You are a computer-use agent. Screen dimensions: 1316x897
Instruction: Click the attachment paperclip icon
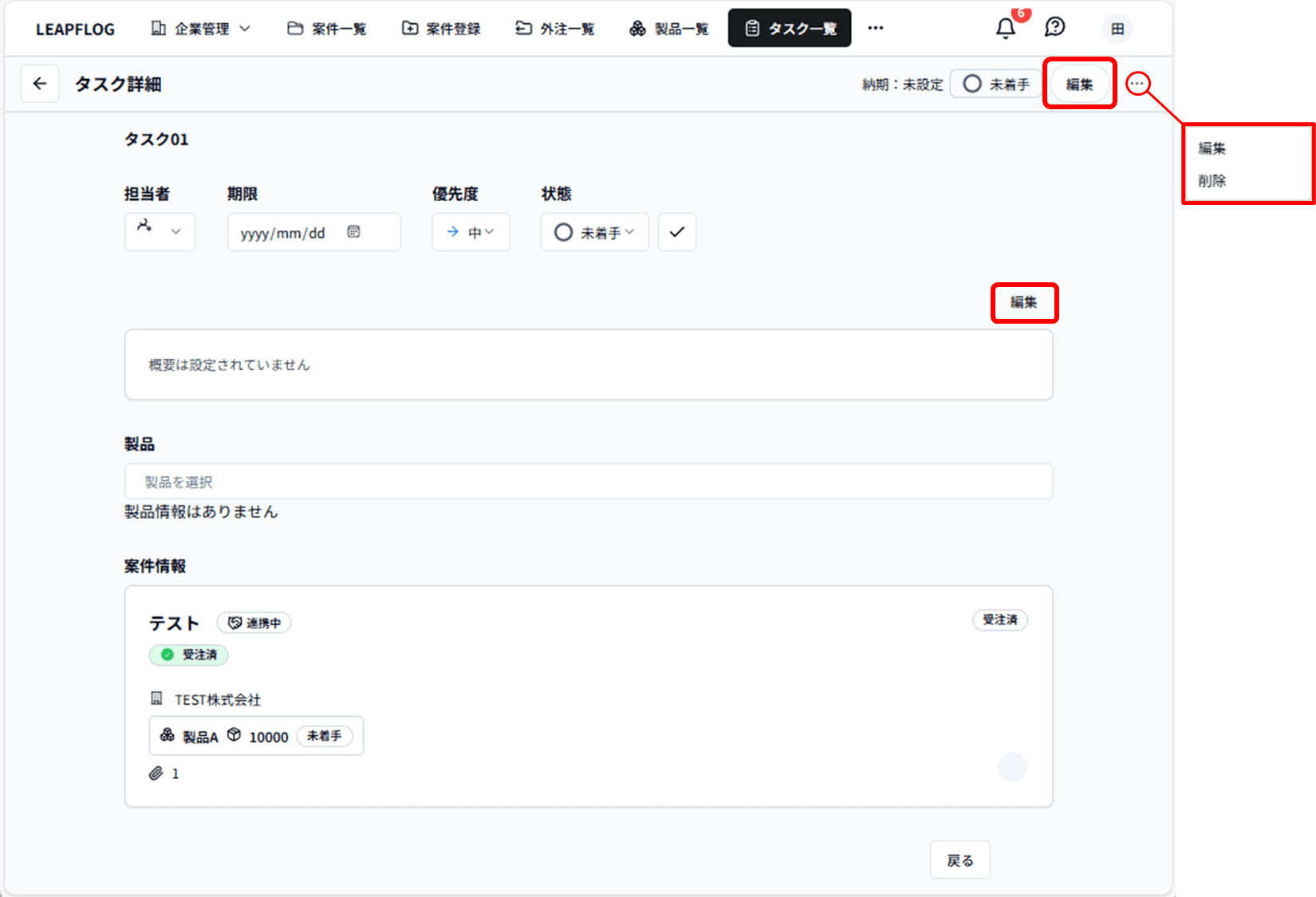pyautogui.click(x=156, y=773)
